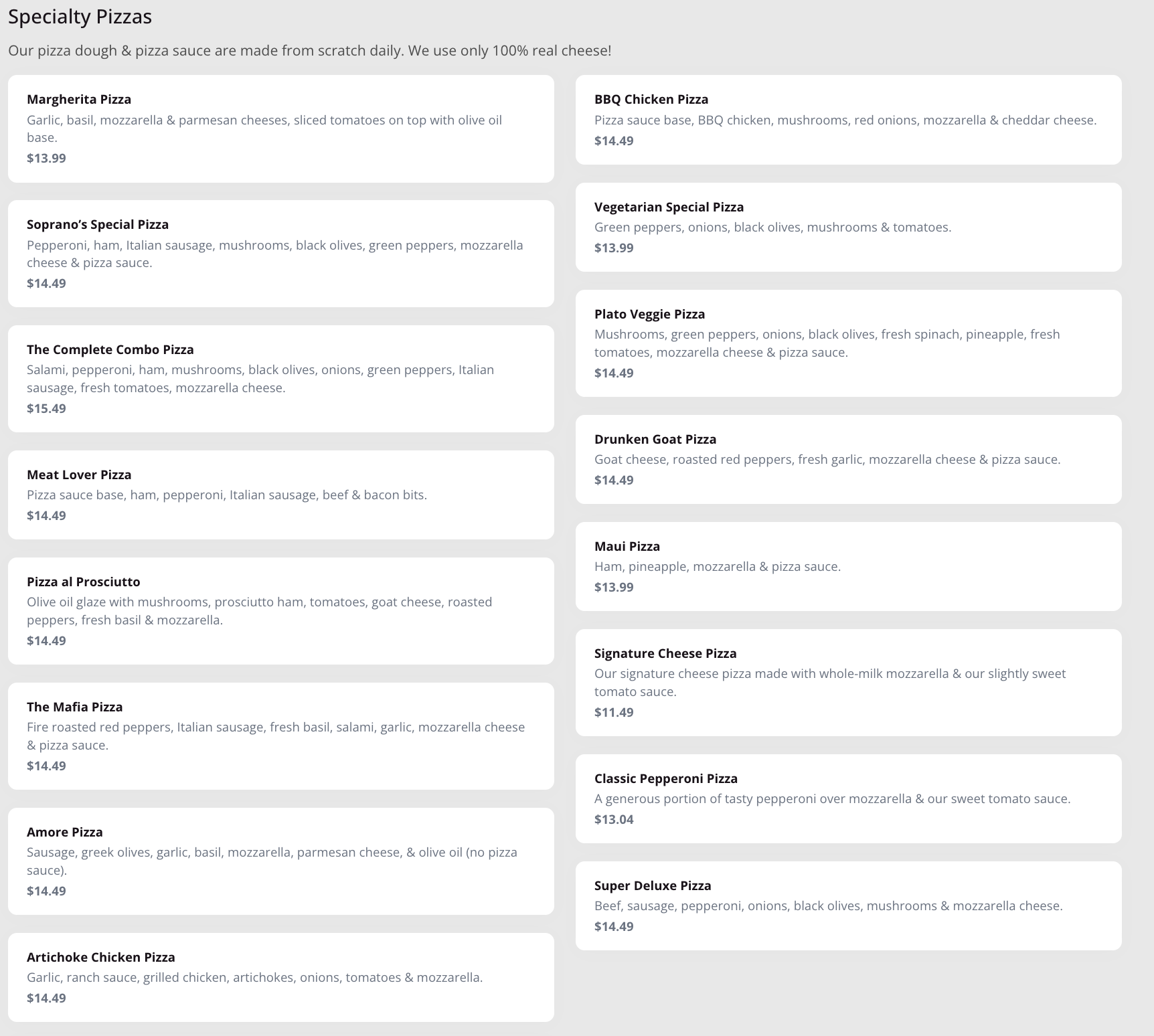The height and width of the screenshot is (1036, 1154).
Task: Open the BBQ Chicken Pizza item
Action: (848, 120)
